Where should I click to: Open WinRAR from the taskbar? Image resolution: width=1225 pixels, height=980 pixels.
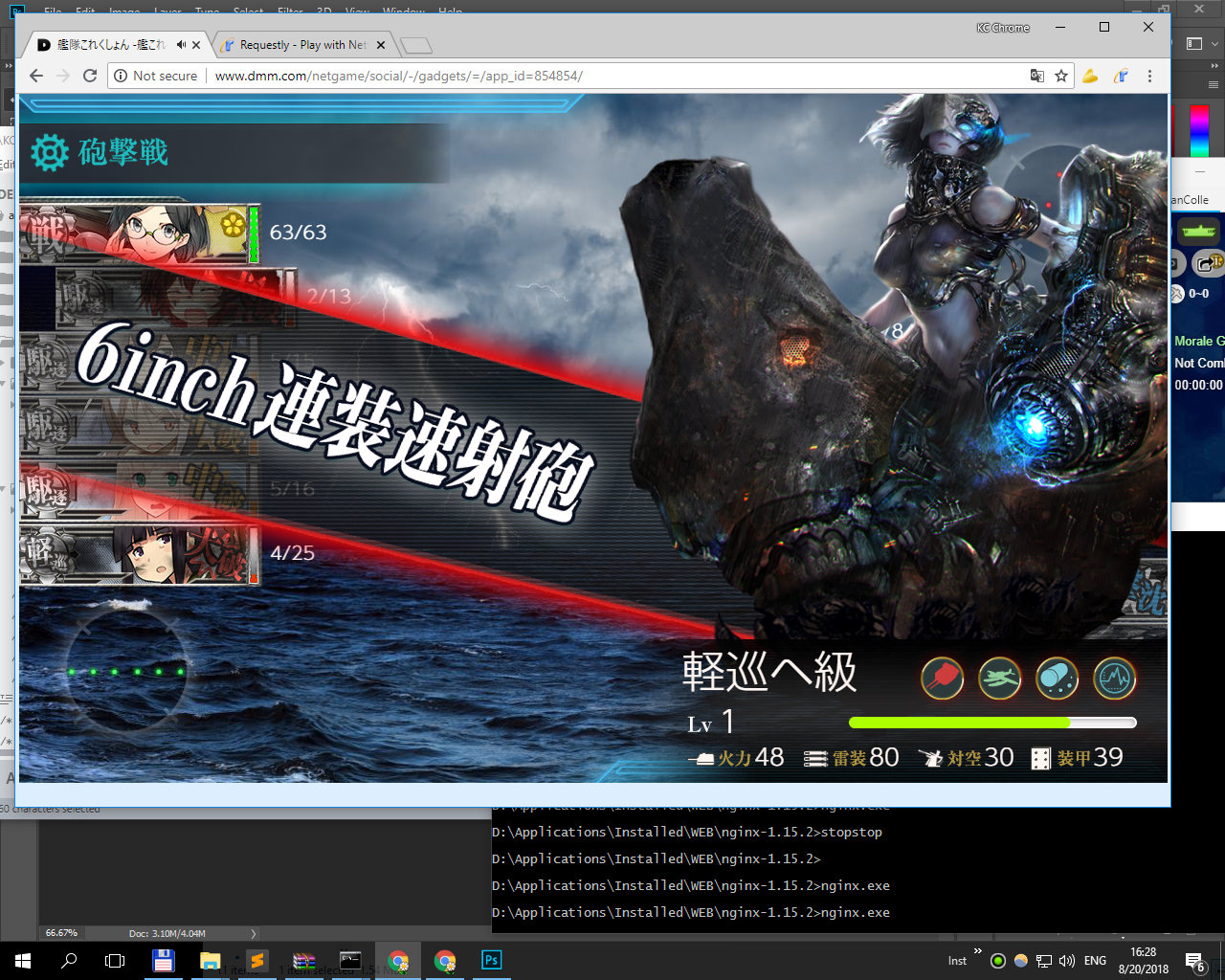click(304, 960)
